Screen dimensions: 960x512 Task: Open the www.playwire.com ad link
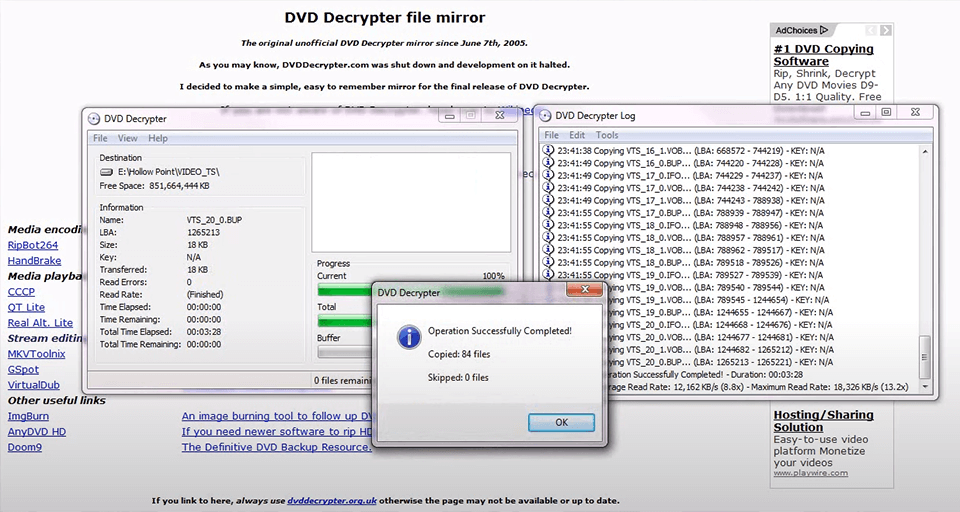tap(811, 473)
